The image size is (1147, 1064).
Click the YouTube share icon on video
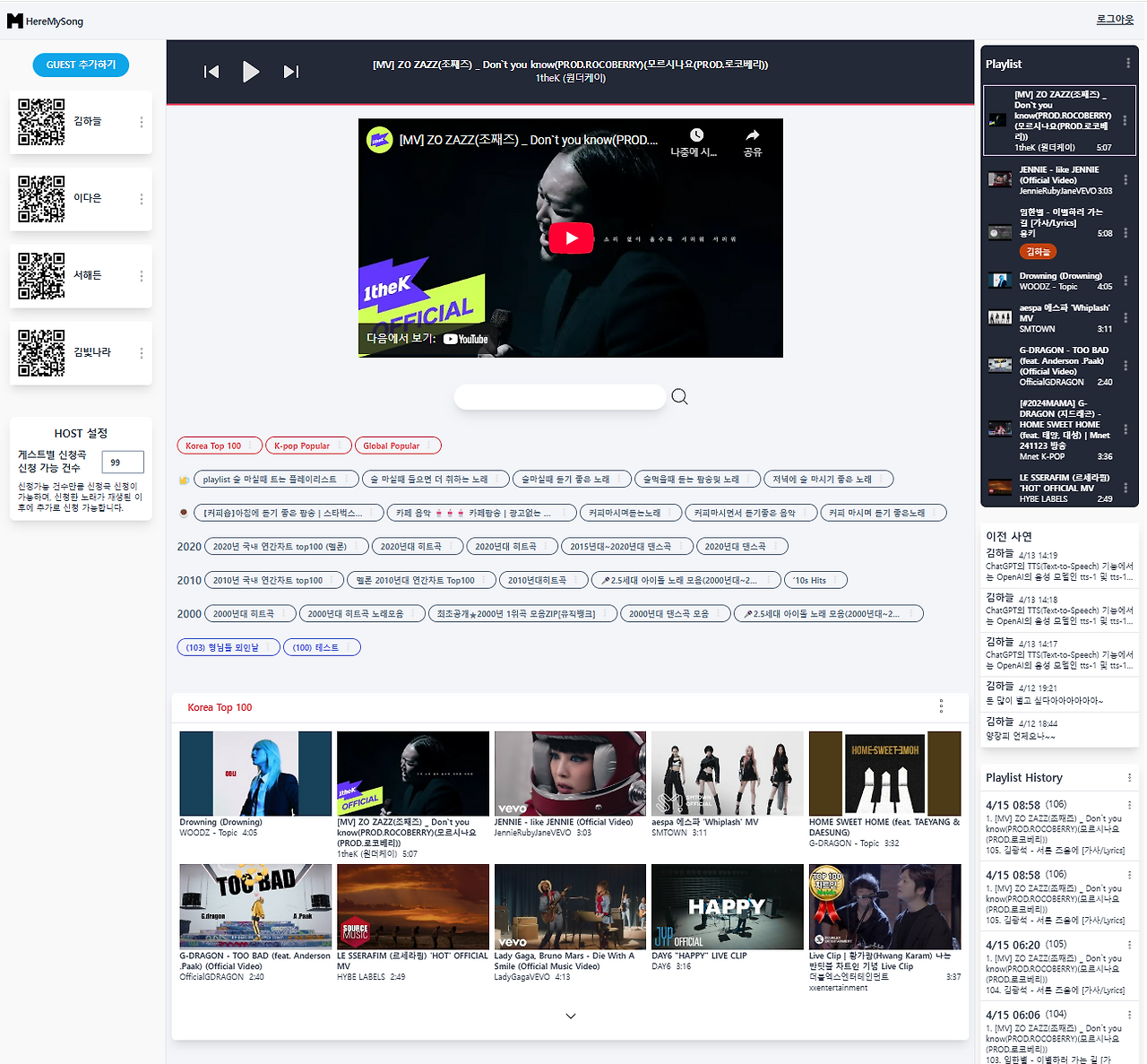752,142
